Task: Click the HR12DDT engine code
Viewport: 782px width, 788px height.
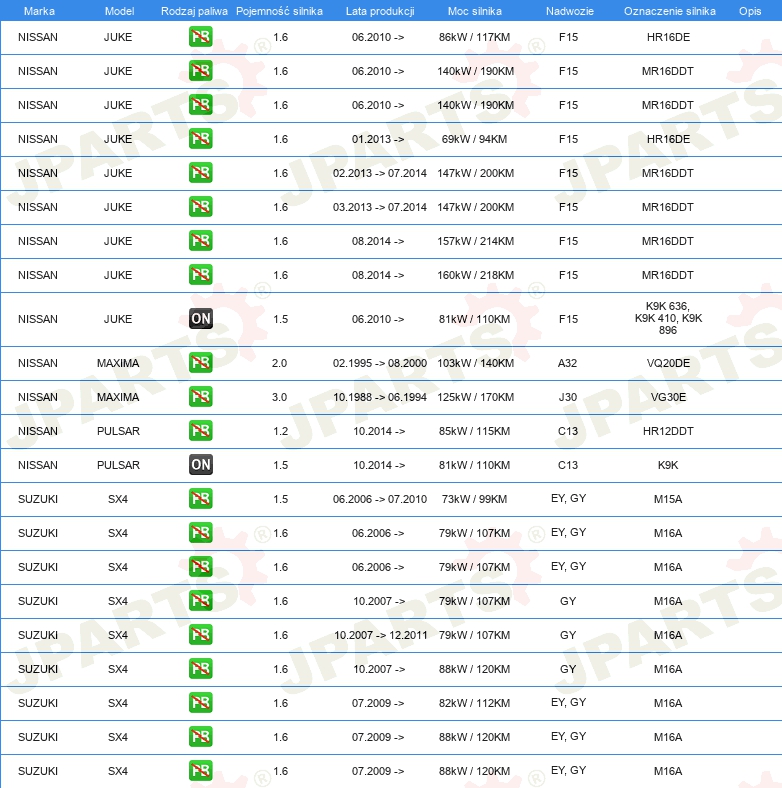Action: (668, 431)
